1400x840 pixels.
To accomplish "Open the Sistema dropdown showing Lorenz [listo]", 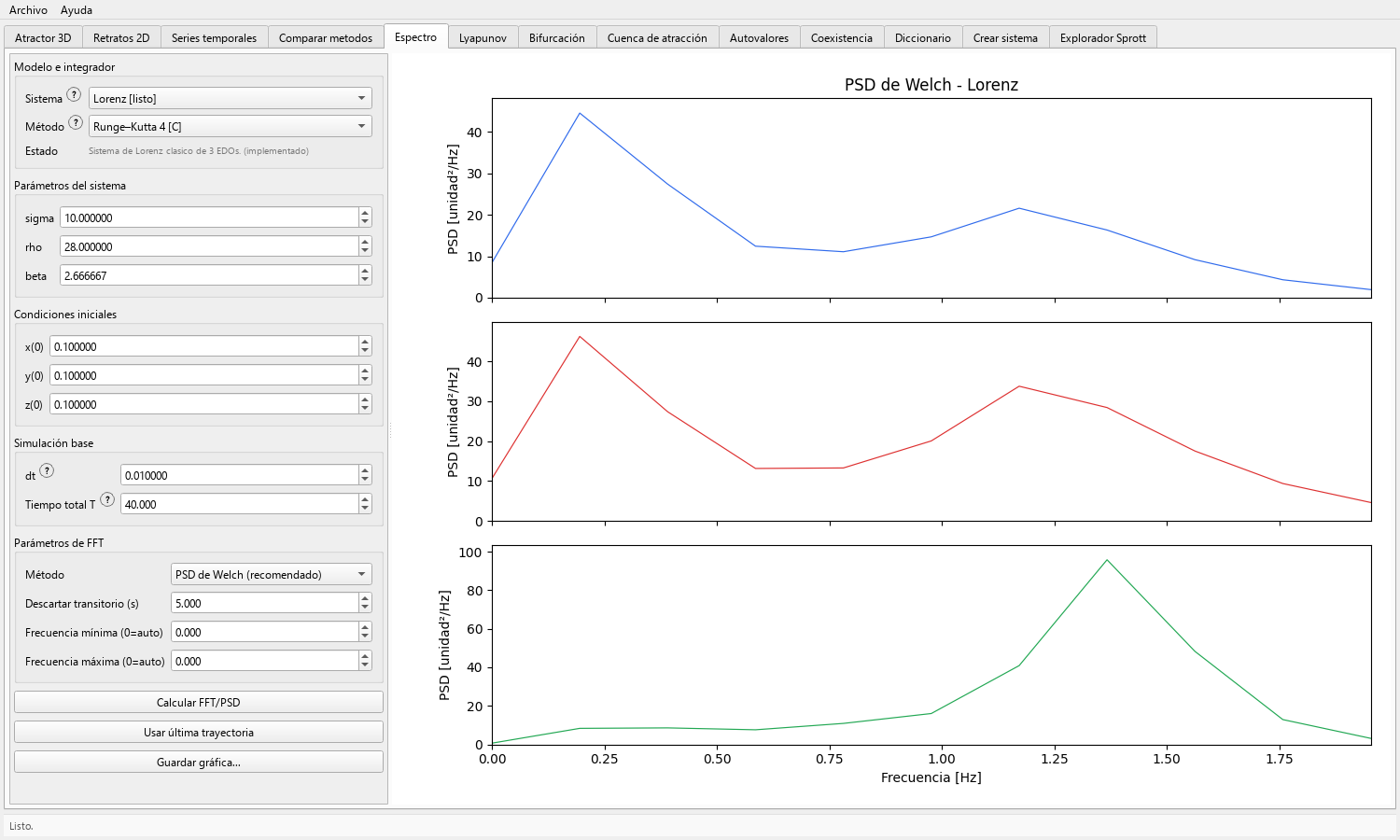I will pyautogui.click(x=230, y=98).
